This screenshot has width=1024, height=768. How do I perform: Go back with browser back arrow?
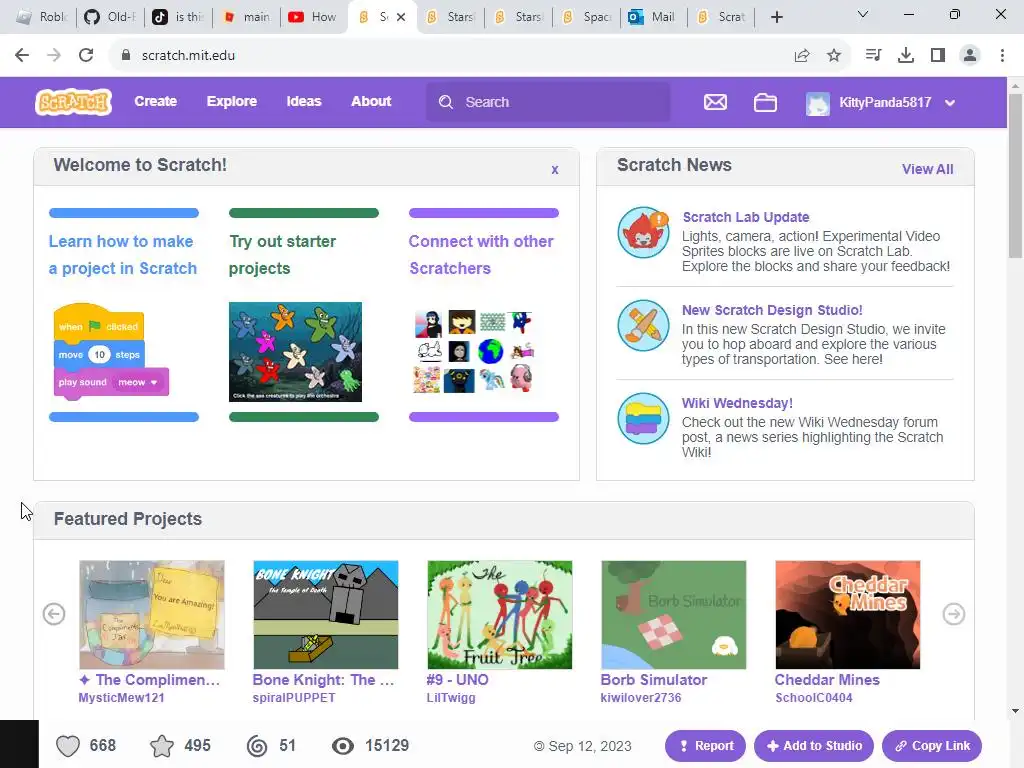(22, 56)
